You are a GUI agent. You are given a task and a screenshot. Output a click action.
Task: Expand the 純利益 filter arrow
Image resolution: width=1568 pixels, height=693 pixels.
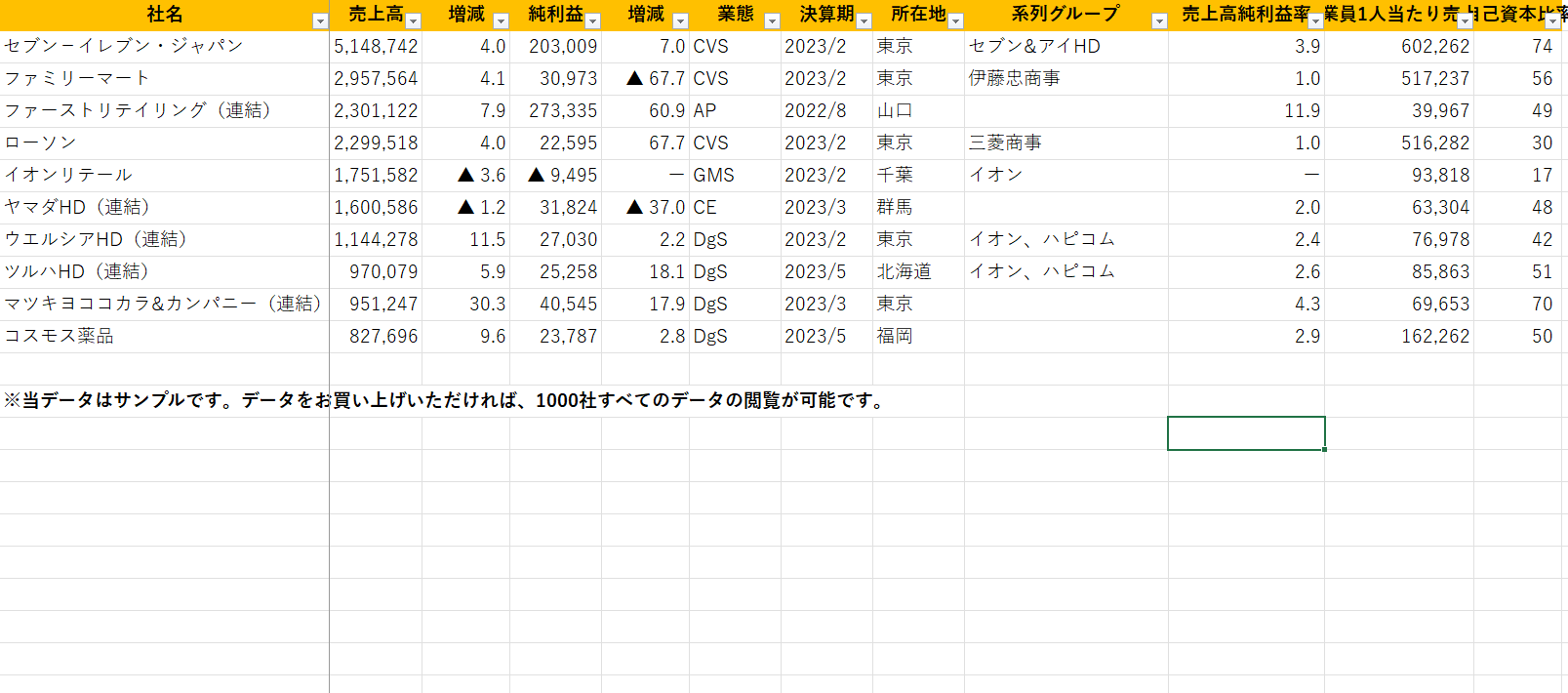pos(592,20)
